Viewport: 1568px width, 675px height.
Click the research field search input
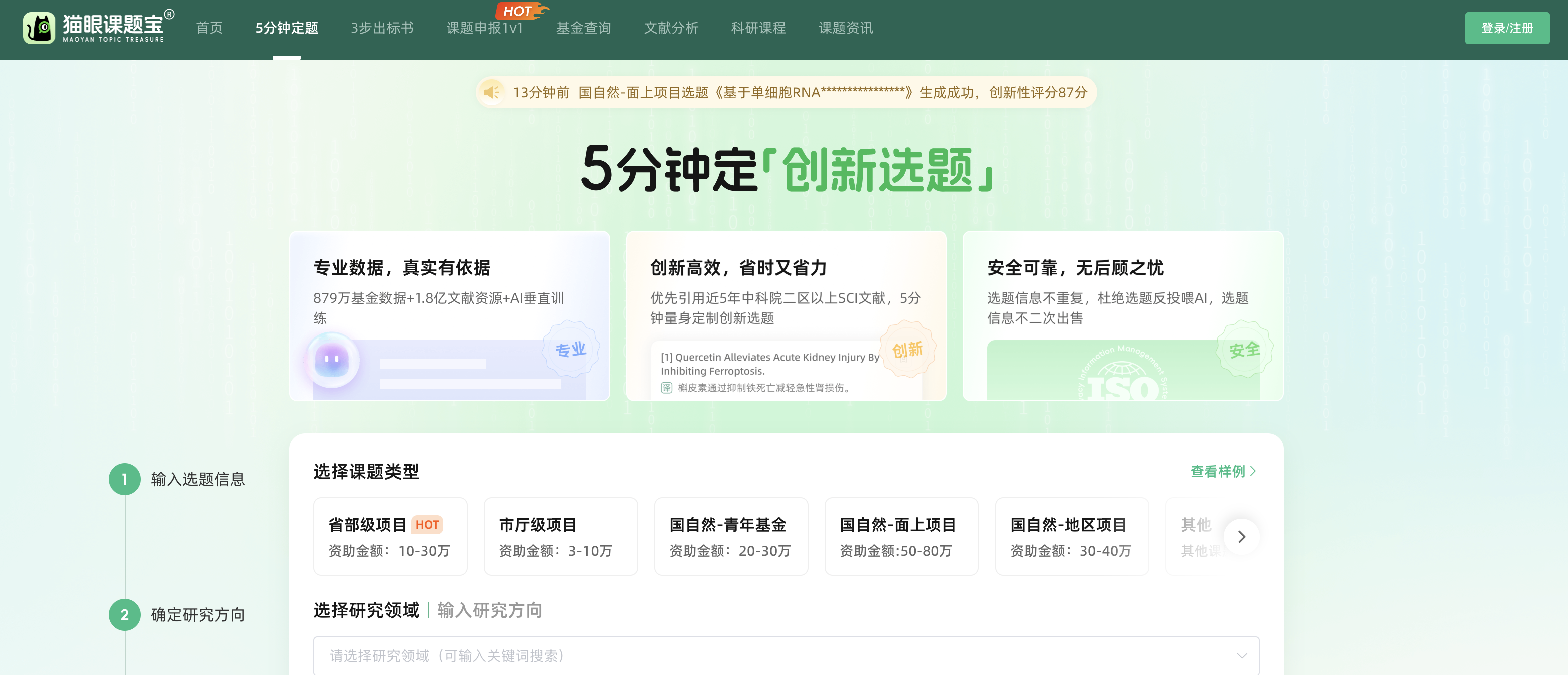coord(786,655)
